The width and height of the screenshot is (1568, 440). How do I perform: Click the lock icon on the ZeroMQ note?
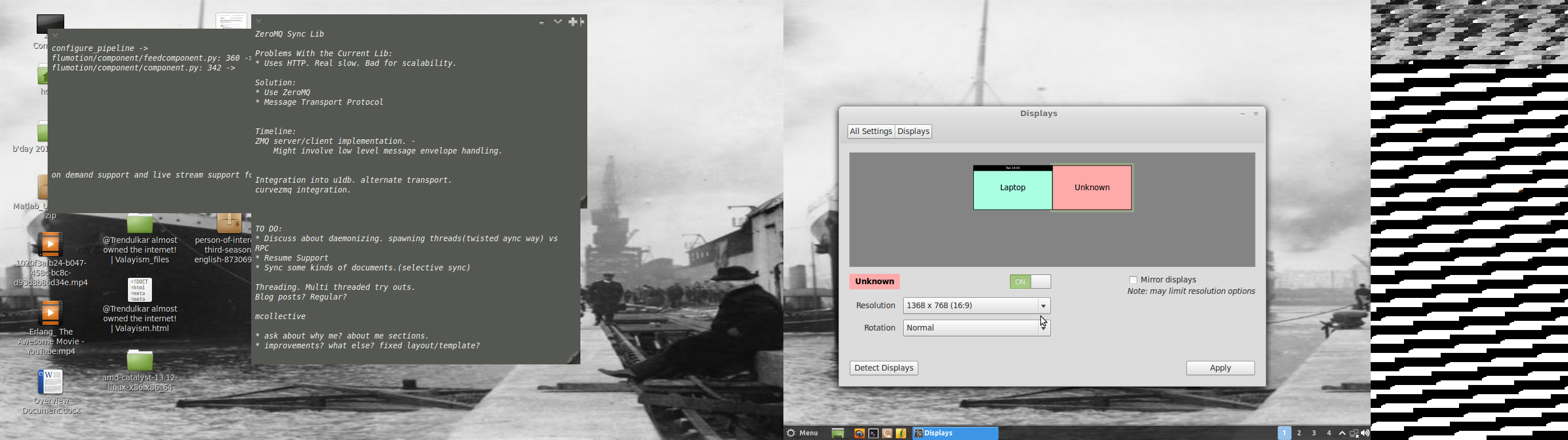542,22
